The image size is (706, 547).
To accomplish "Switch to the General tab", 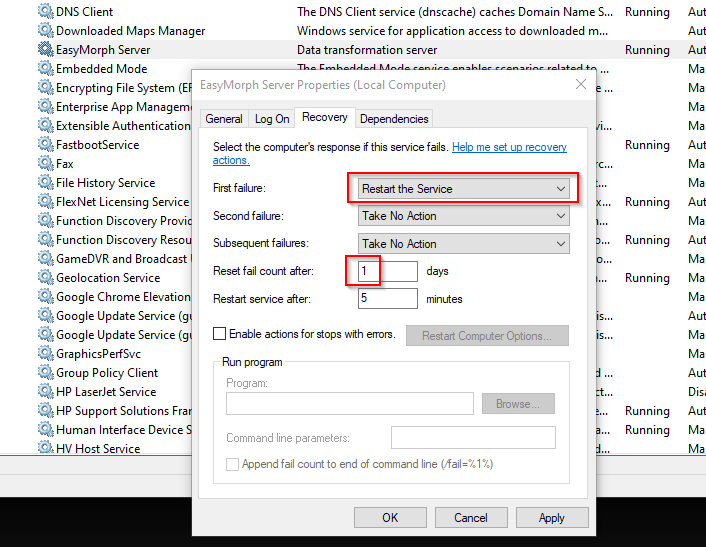I will tap(224, 119).
